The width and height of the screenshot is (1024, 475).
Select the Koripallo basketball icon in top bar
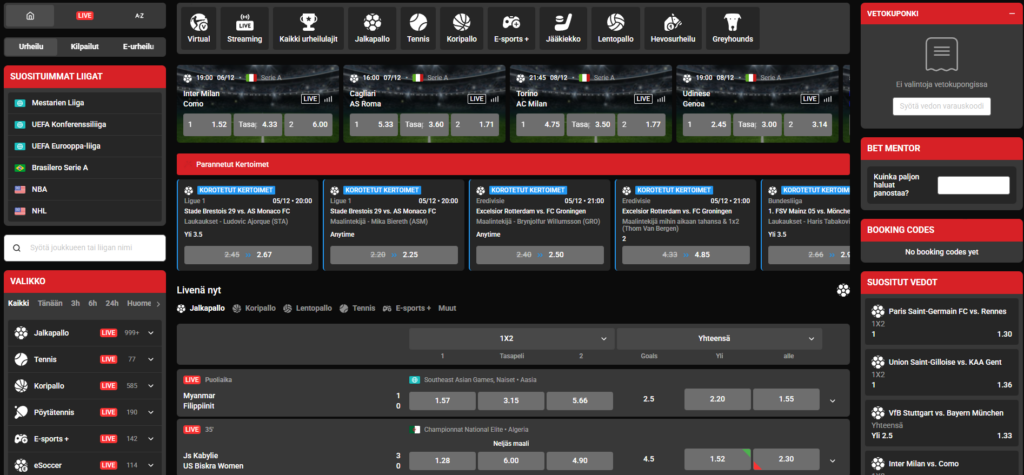point(461,28)
